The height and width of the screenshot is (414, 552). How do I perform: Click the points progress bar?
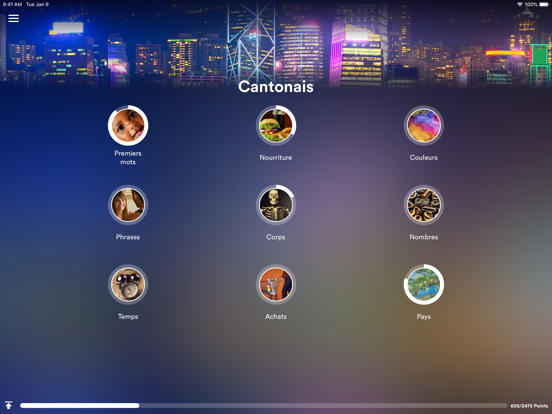(x=263, y=406)
